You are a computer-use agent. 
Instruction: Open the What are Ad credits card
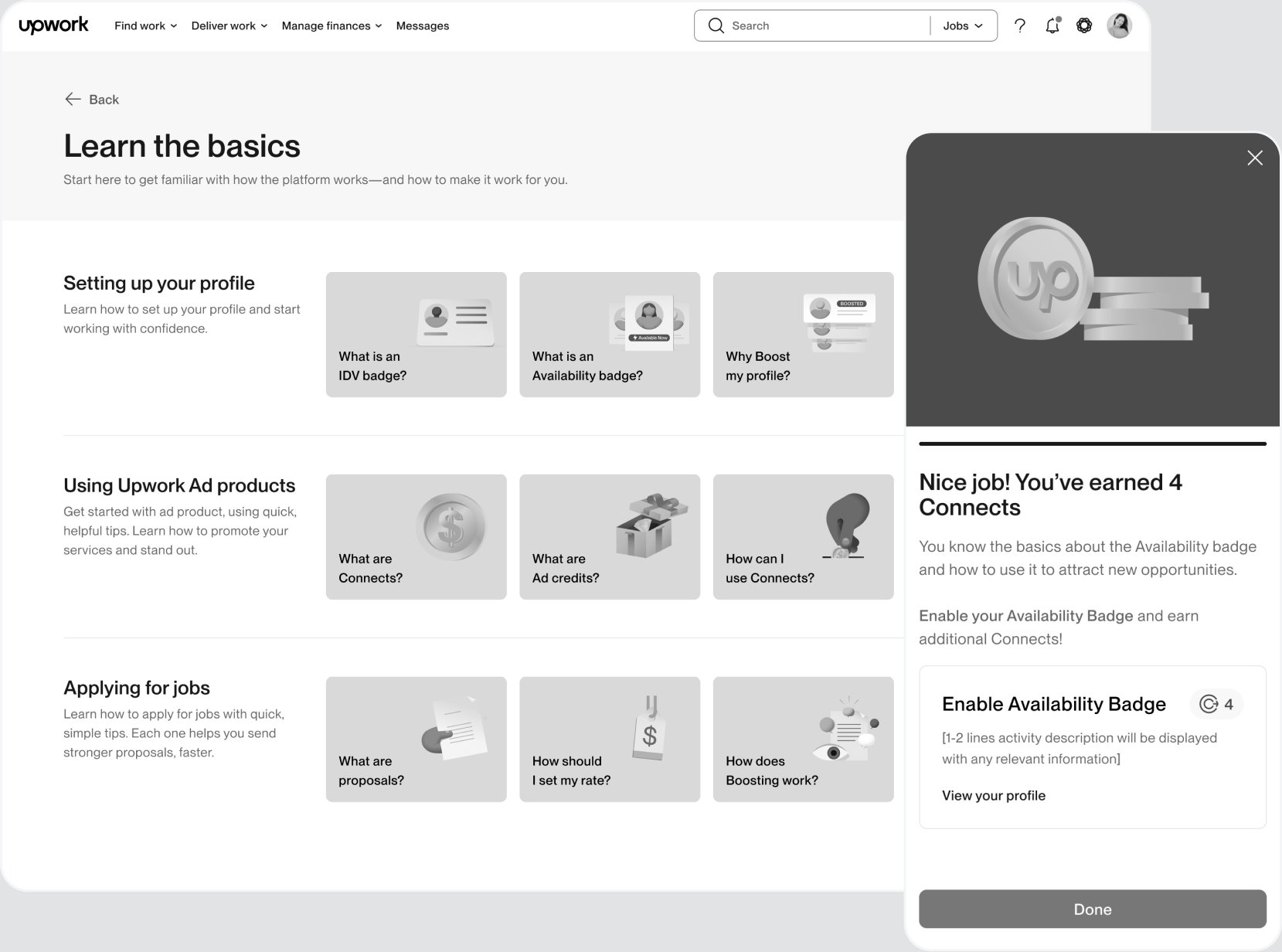610,537
